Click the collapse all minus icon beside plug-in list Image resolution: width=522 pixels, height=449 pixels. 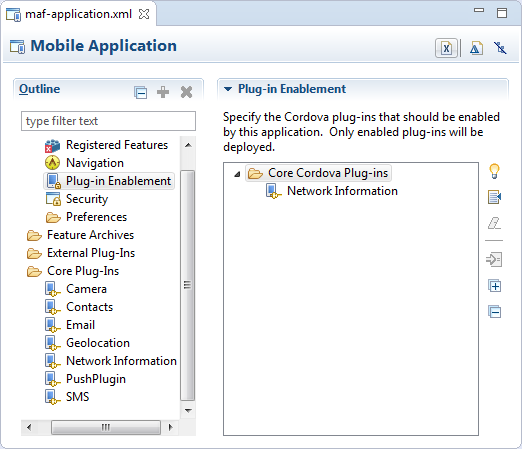coord(494,312)
